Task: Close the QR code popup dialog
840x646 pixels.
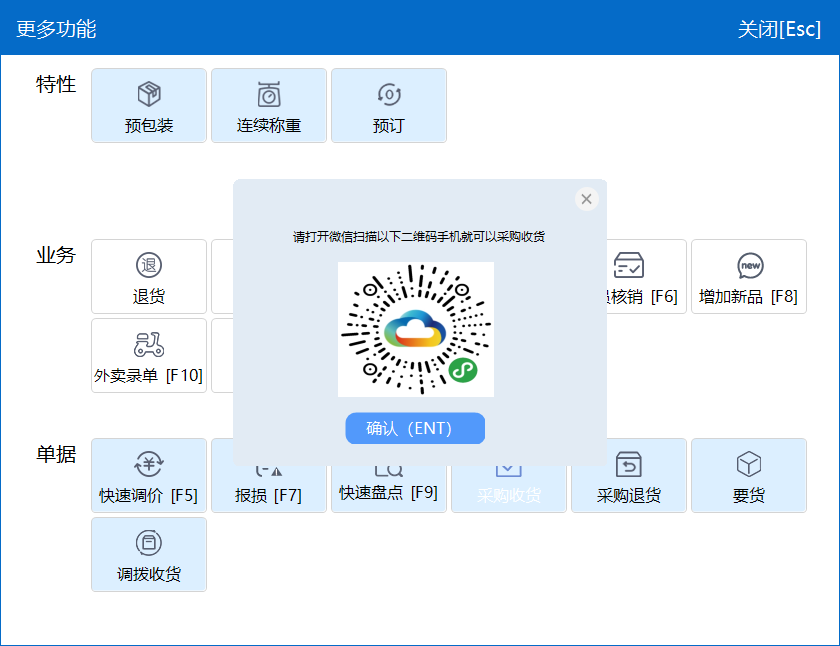Action: (587, 199)
